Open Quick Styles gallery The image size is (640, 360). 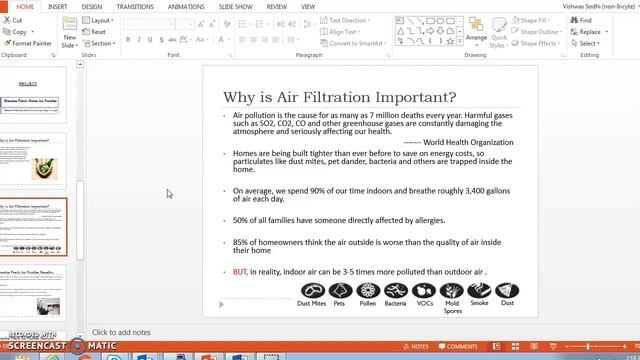(x=499, y=33)
